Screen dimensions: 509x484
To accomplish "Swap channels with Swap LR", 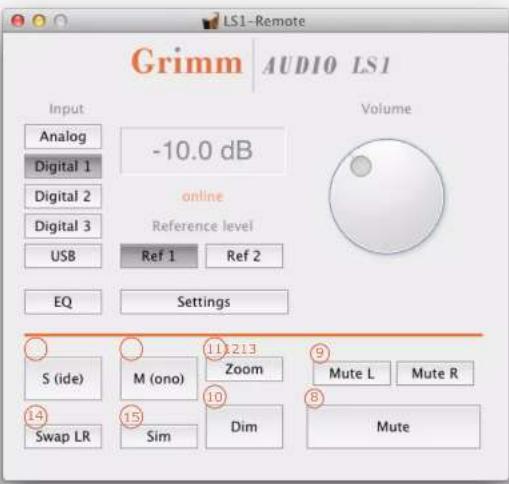I will click(63, 436).
